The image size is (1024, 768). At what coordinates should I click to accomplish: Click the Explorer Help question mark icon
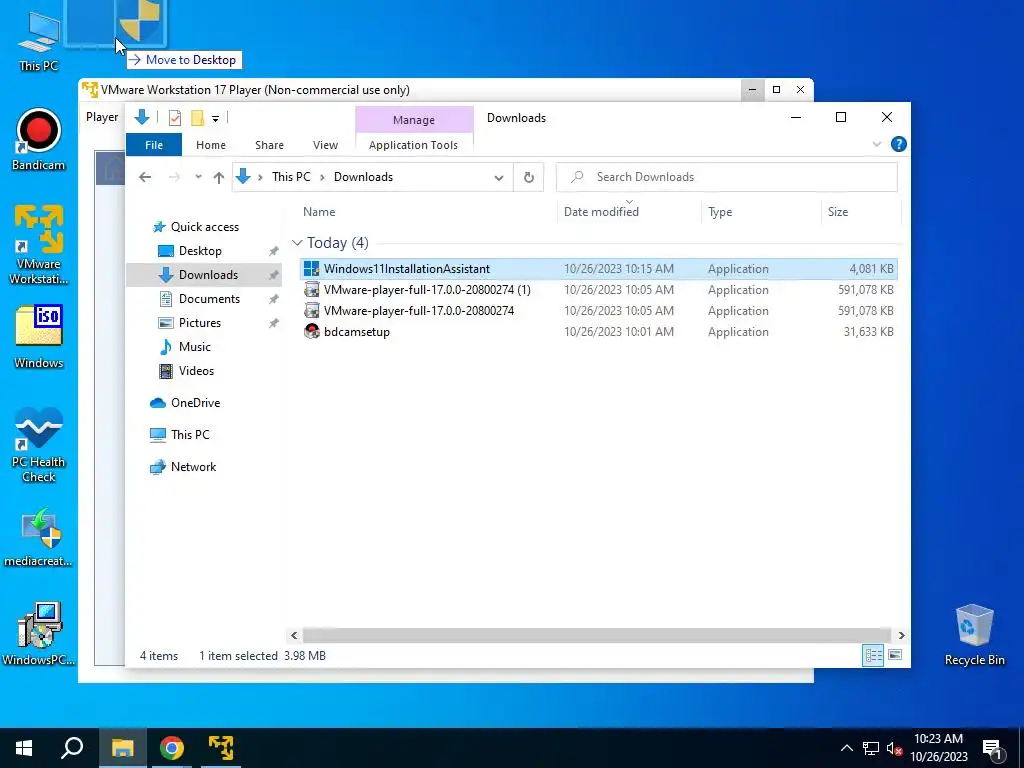point(899,144)
